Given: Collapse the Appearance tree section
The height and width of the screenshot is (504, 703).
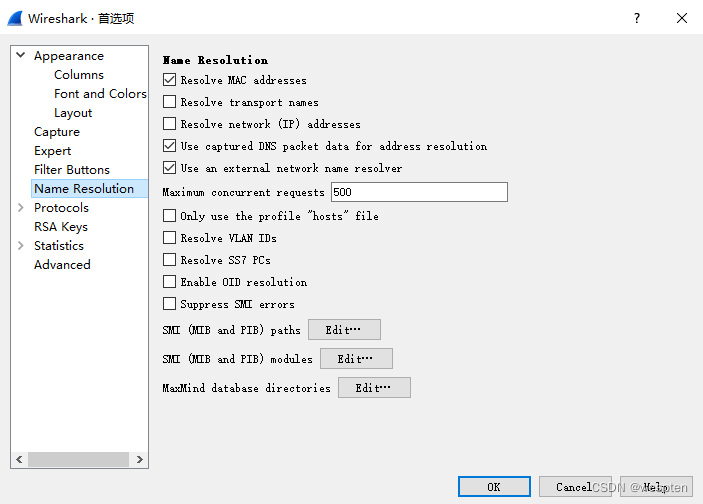Looking at the screenshot, I should tap(21, 55).
